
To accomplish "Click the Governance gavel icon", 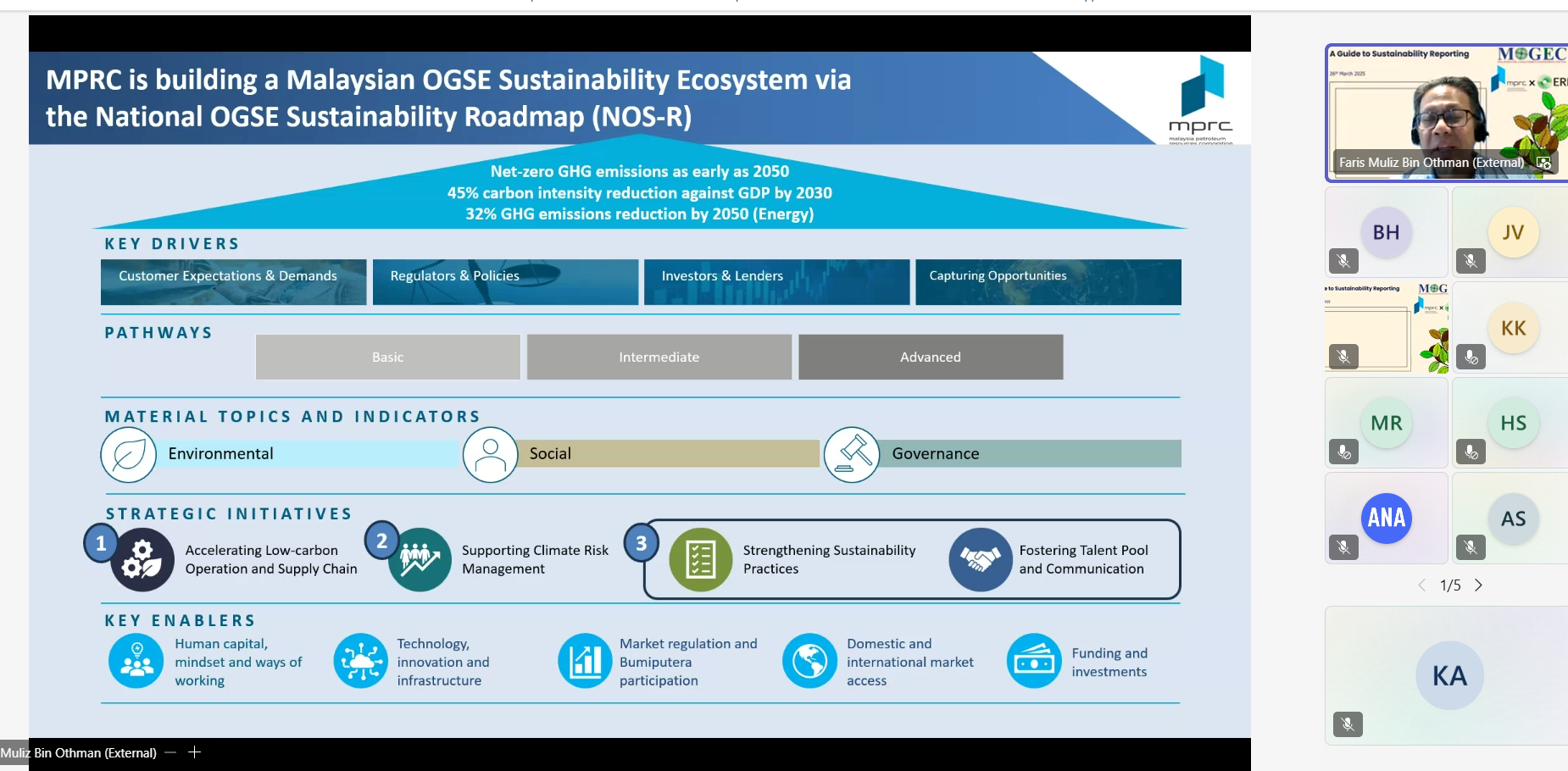I will click(x=852, y=455).
